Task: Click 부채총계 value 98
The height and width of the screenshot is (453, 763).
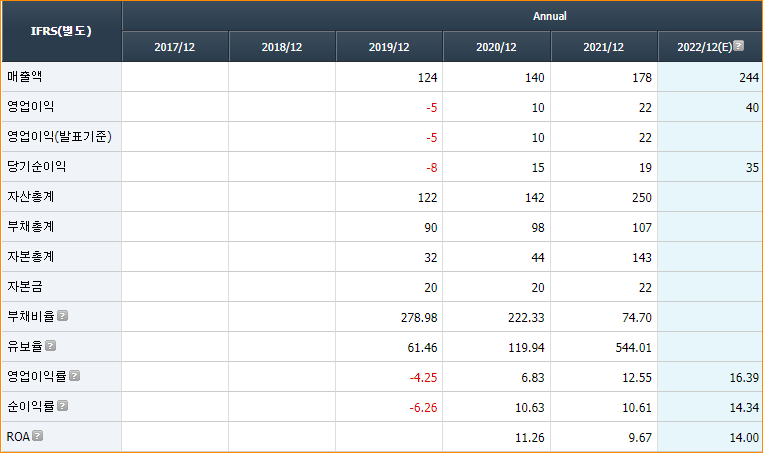Action: tap(538, 228)
